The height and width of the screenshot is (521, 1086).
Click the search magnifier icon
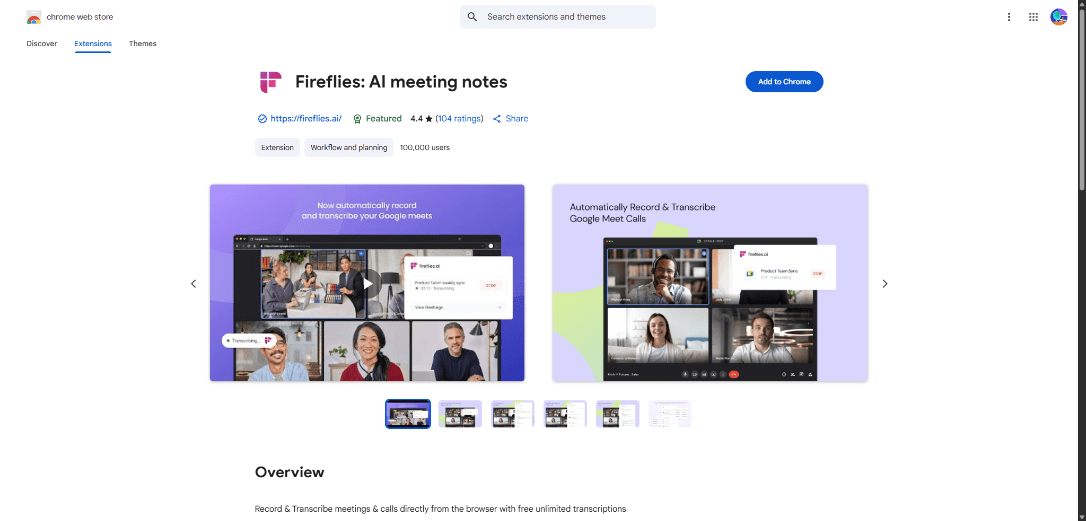pyautogui.click(x=473, y=17)
